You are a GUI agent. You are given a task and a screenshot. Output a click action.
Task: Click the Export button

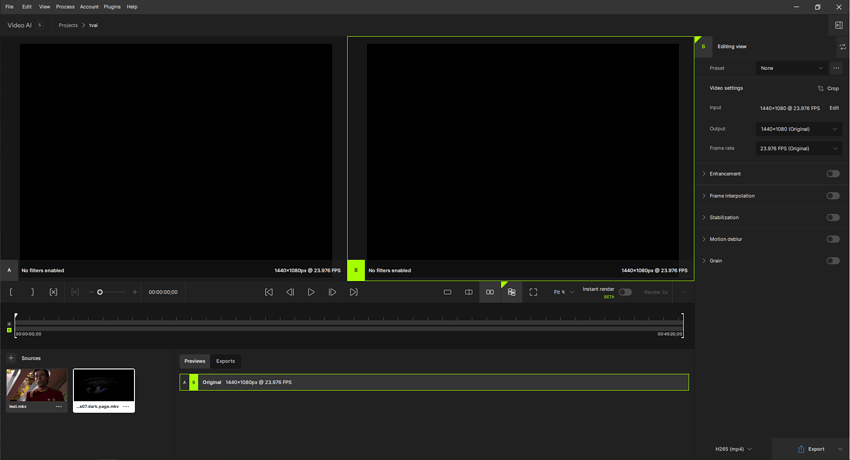click(811, 449)
